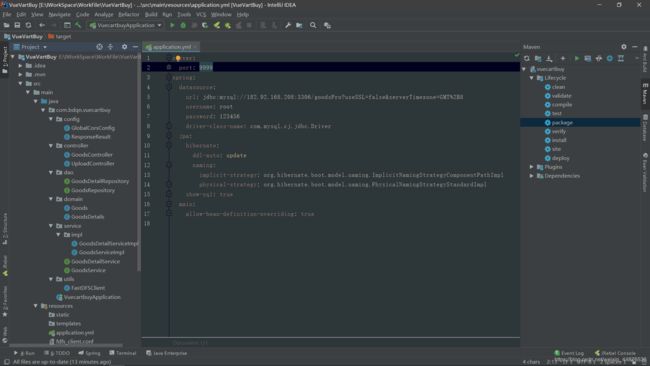650x366 pixels.
Task: Collapse the config package folder
Action: tap(51, 119)
